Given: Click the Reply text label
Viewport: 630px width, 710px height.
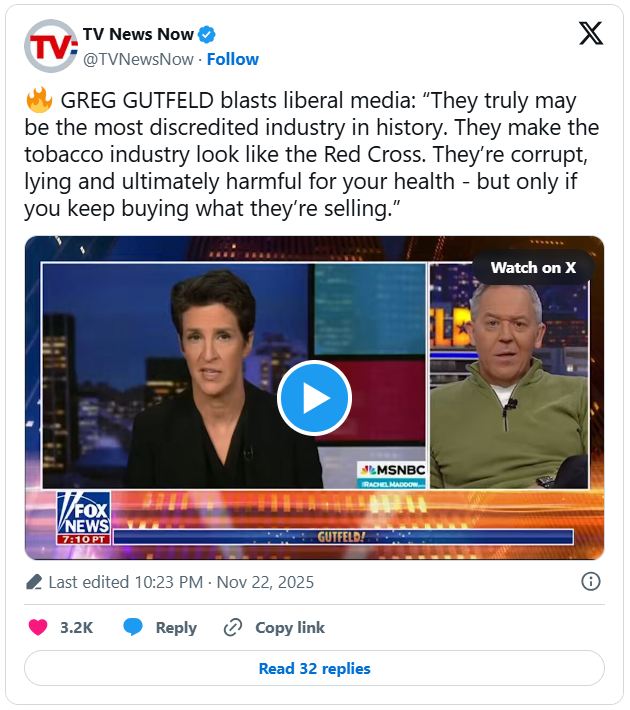Looking at the screenshot, I should [x=176, y=628].
